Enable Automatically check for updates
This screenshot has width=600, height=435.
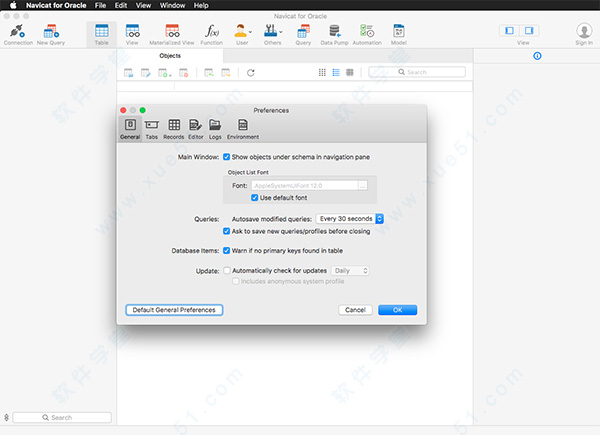click(227, 270)
